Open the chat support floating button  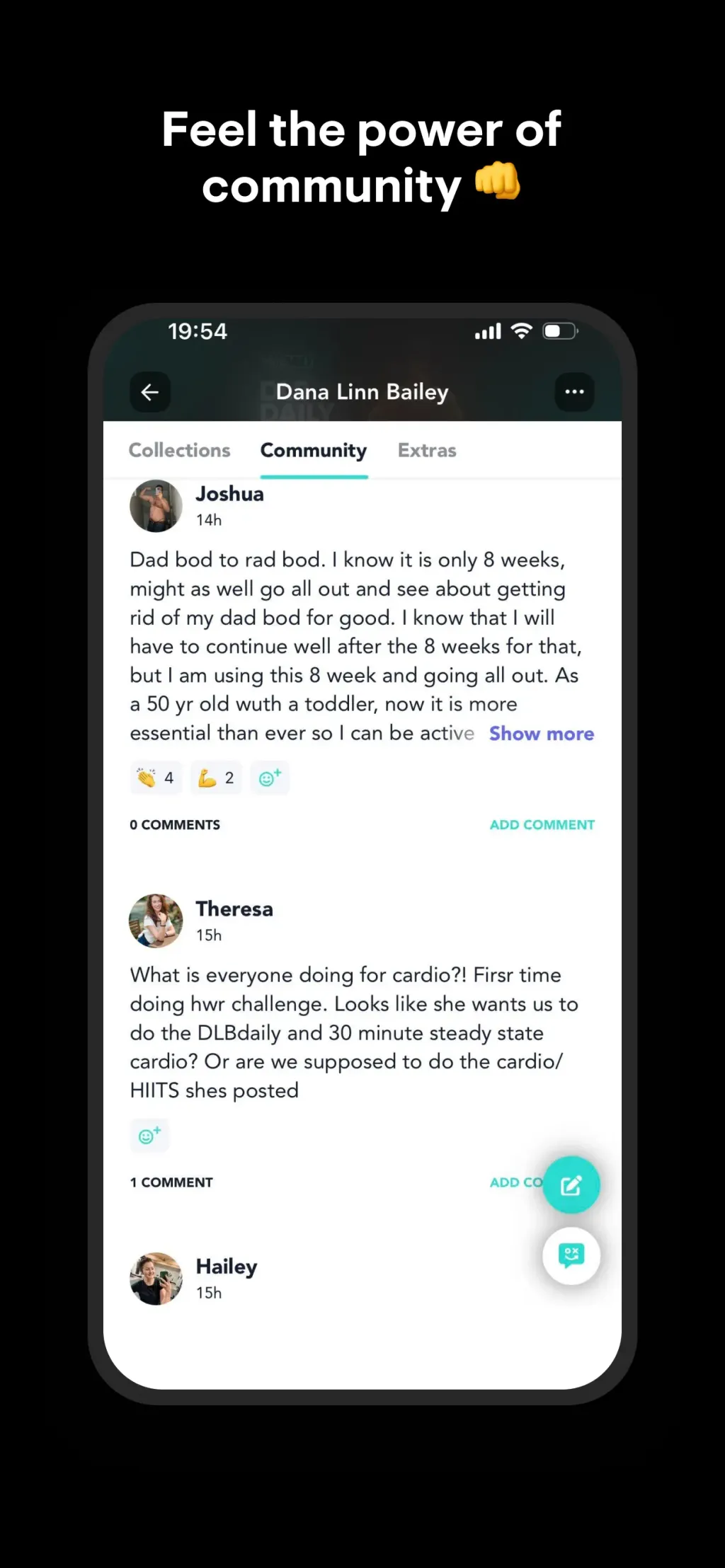click(571, 1256)
